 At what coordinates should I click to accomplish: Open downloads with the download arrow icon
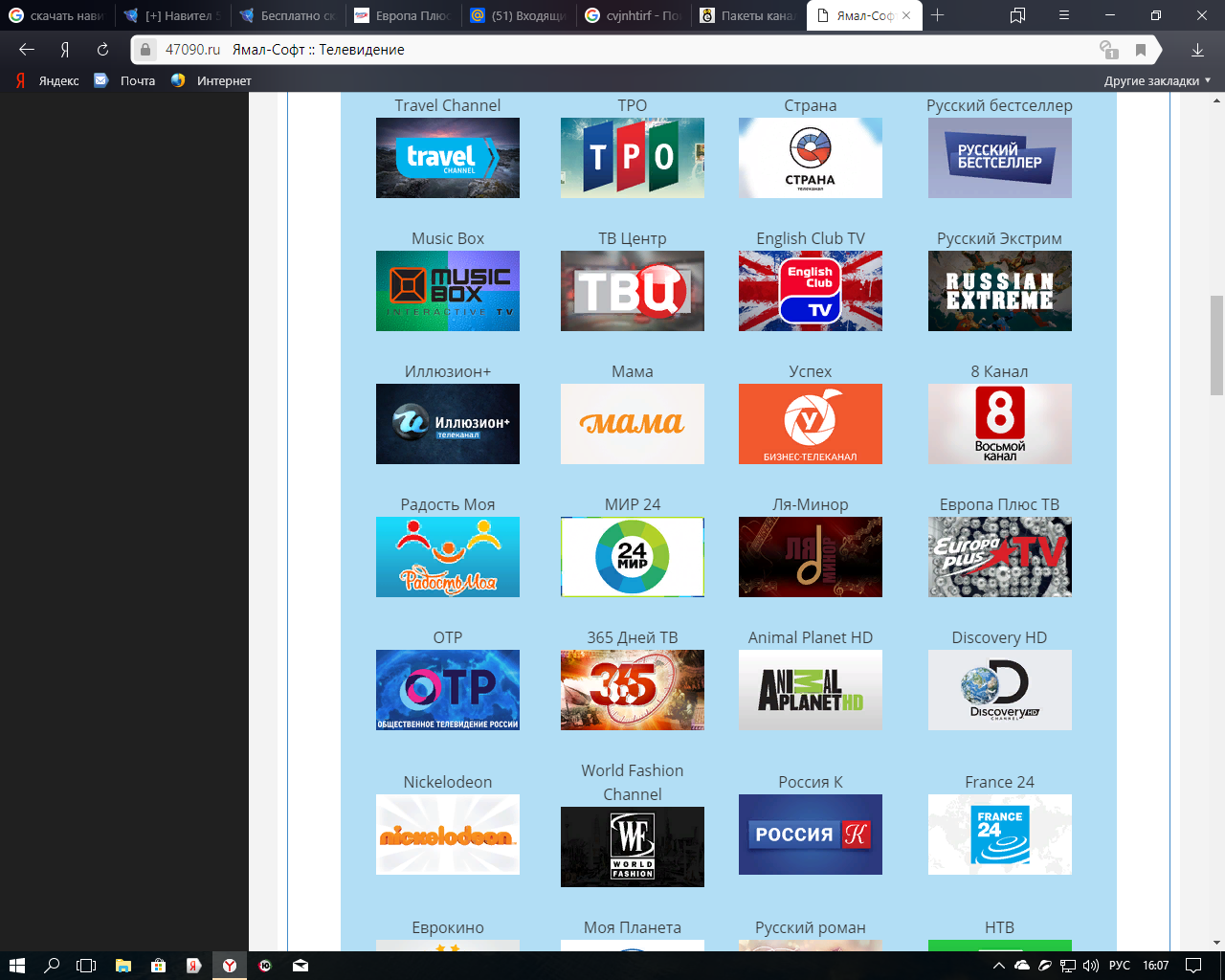[x=1197, y=50]
